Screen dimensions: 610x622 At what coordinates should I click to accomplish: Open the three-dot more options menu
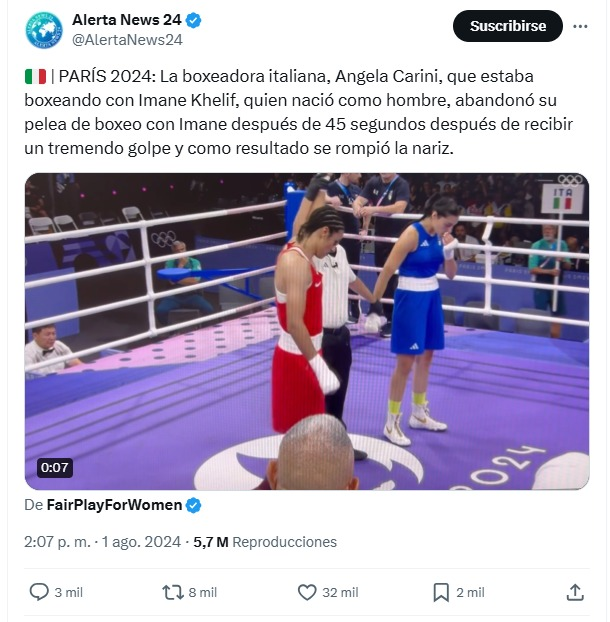pos(580,26)
